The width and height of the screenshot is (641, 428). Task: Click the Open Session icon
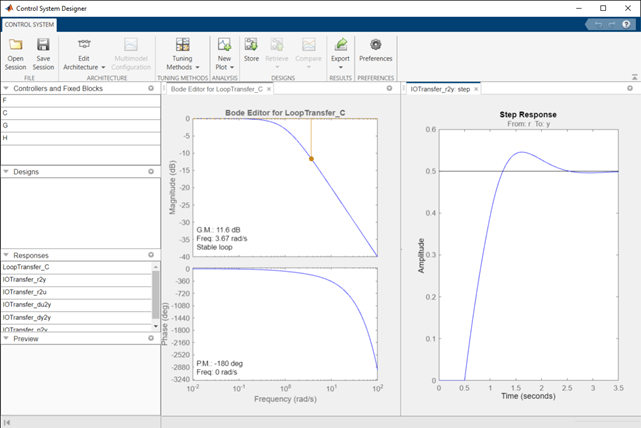click(x=16, y=45)
